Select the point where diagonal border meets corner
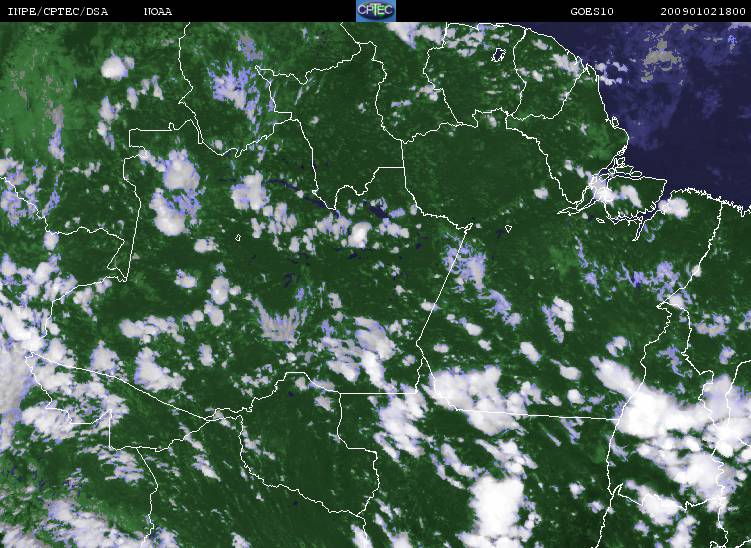751x548 pixels. [x=468, y=226]
